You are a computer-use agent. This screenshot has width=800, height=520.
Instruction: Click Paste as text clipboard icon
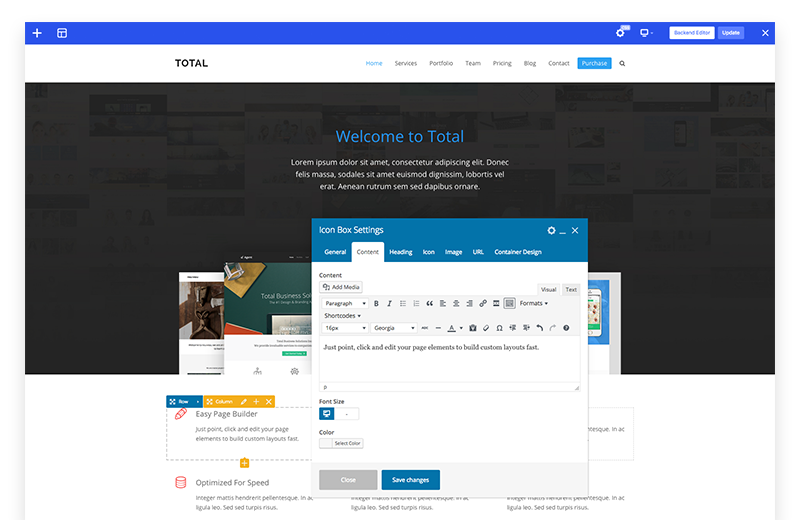(x=472, y=328)
